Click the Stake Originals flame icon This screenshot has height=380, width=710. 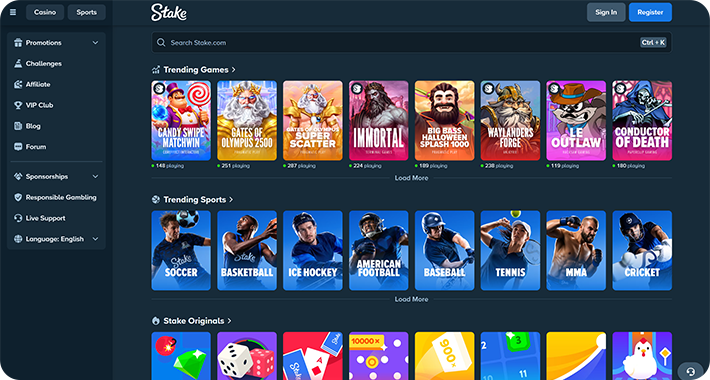coord(156,321)
